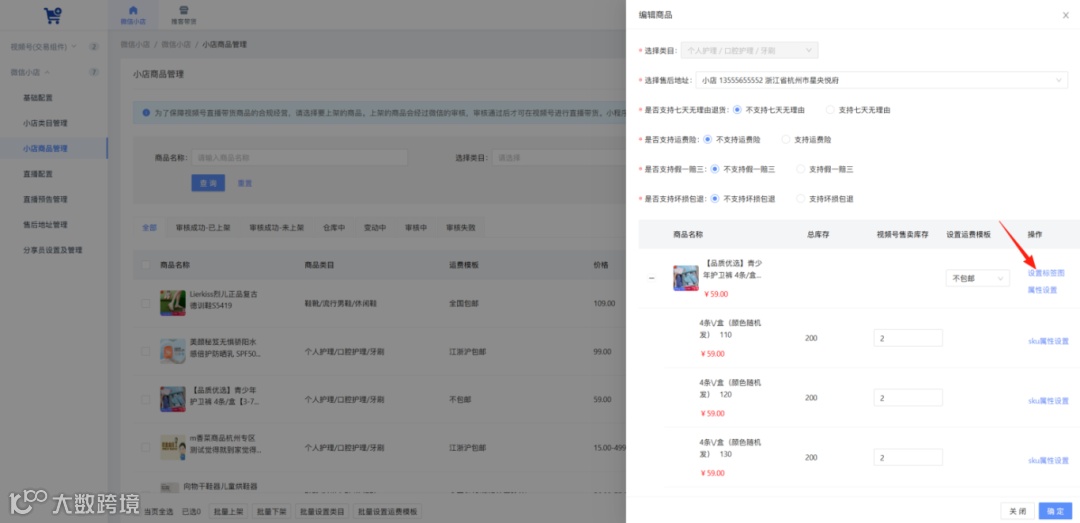
Task: Open Lierkiss烈儿 shoe product thumbnail
Action: point(172,303)
